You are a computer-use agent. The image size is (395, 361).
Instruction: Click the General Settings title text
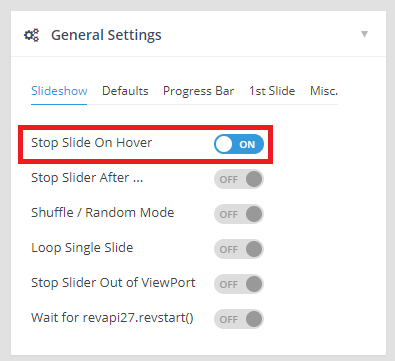point(106,35)
